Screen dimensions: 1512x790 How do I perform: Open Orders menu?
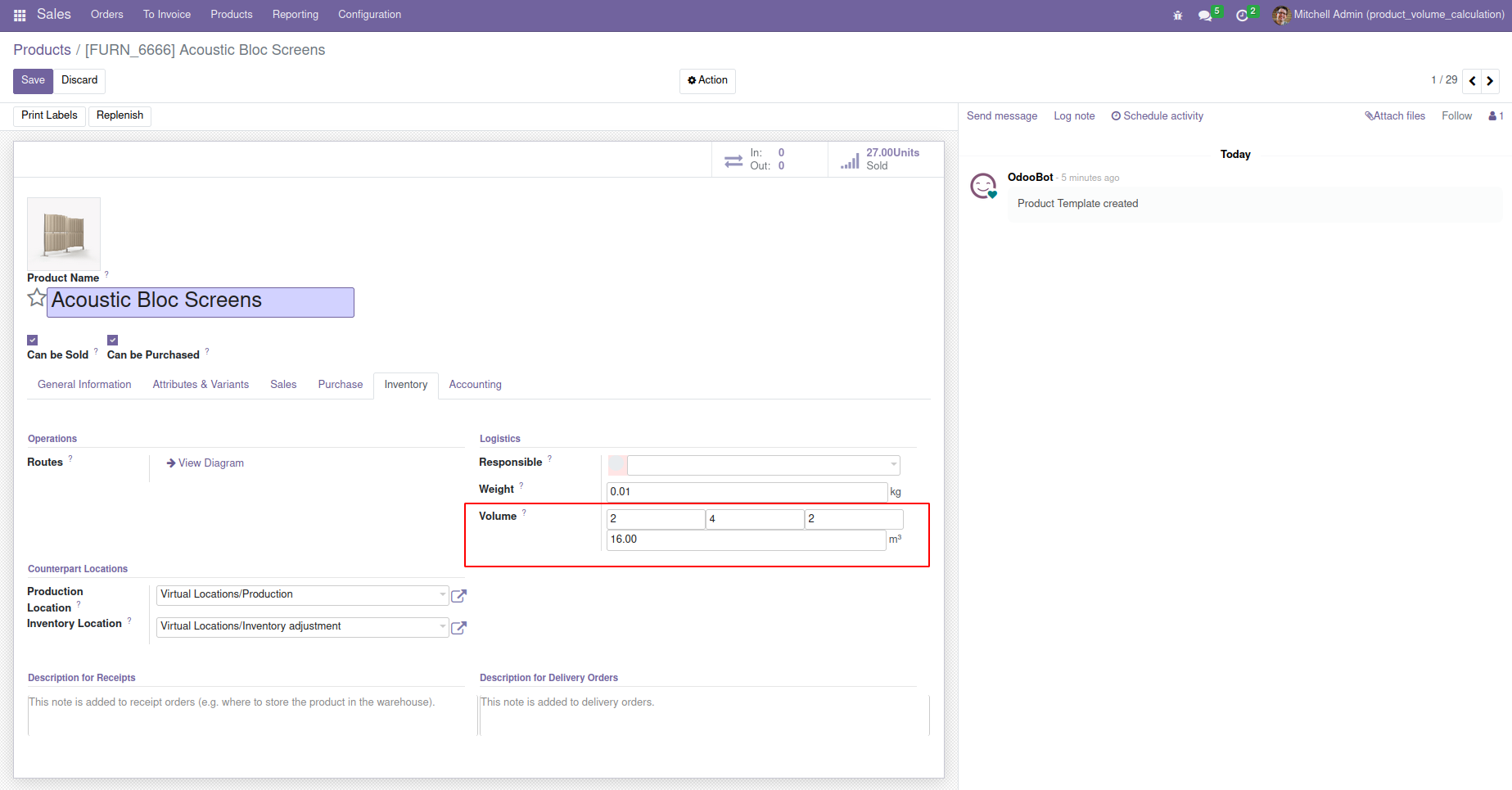[x=107, y=15]
